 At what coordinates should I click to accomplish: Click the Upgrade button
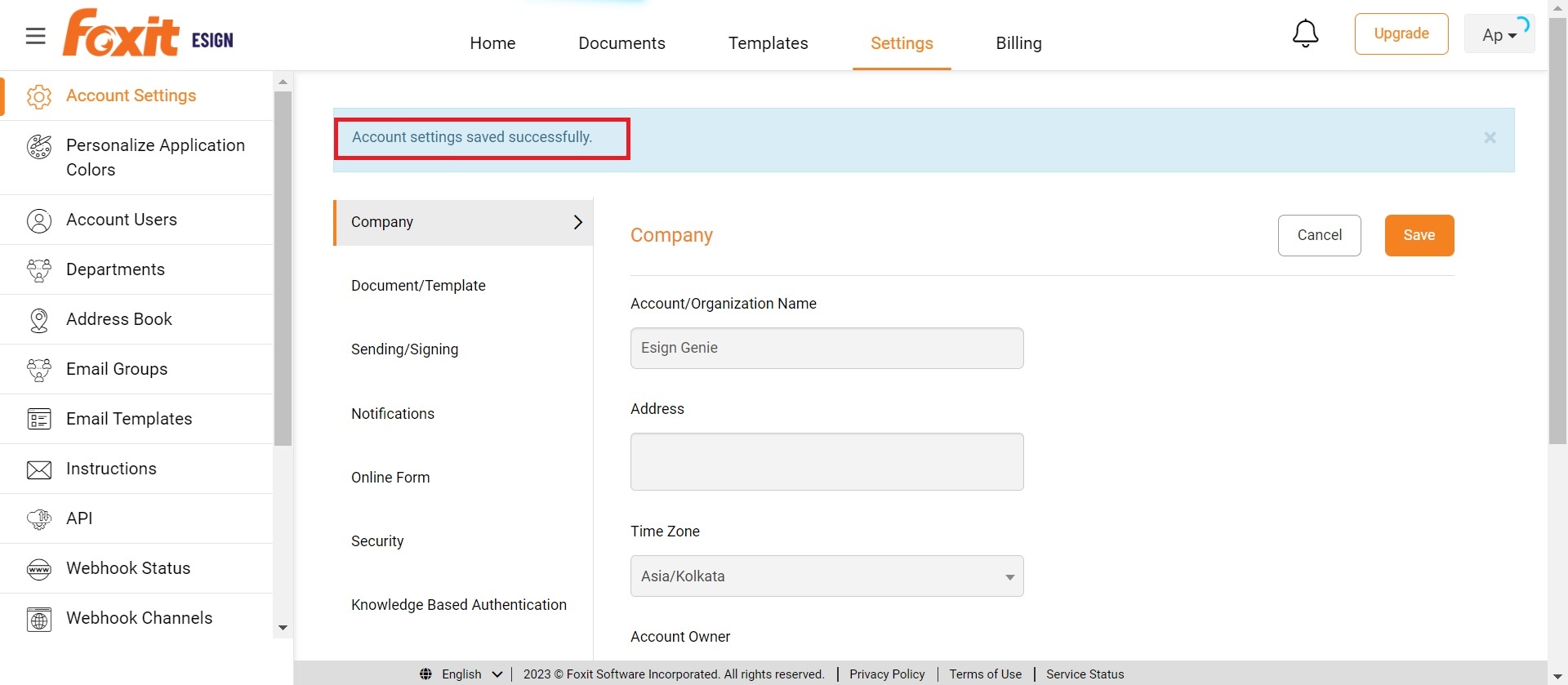[1401, 33]
